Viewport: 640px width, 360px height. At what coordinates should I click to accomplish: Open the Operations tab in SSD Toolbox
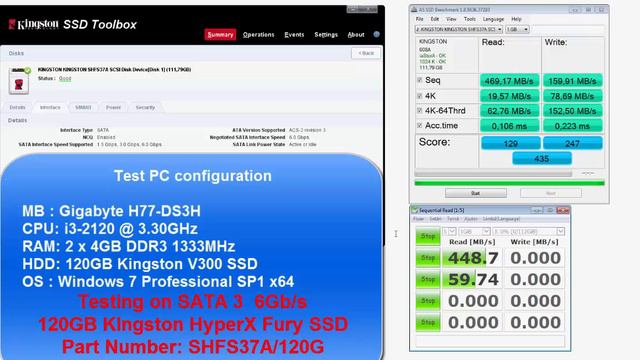coord(258,35)
